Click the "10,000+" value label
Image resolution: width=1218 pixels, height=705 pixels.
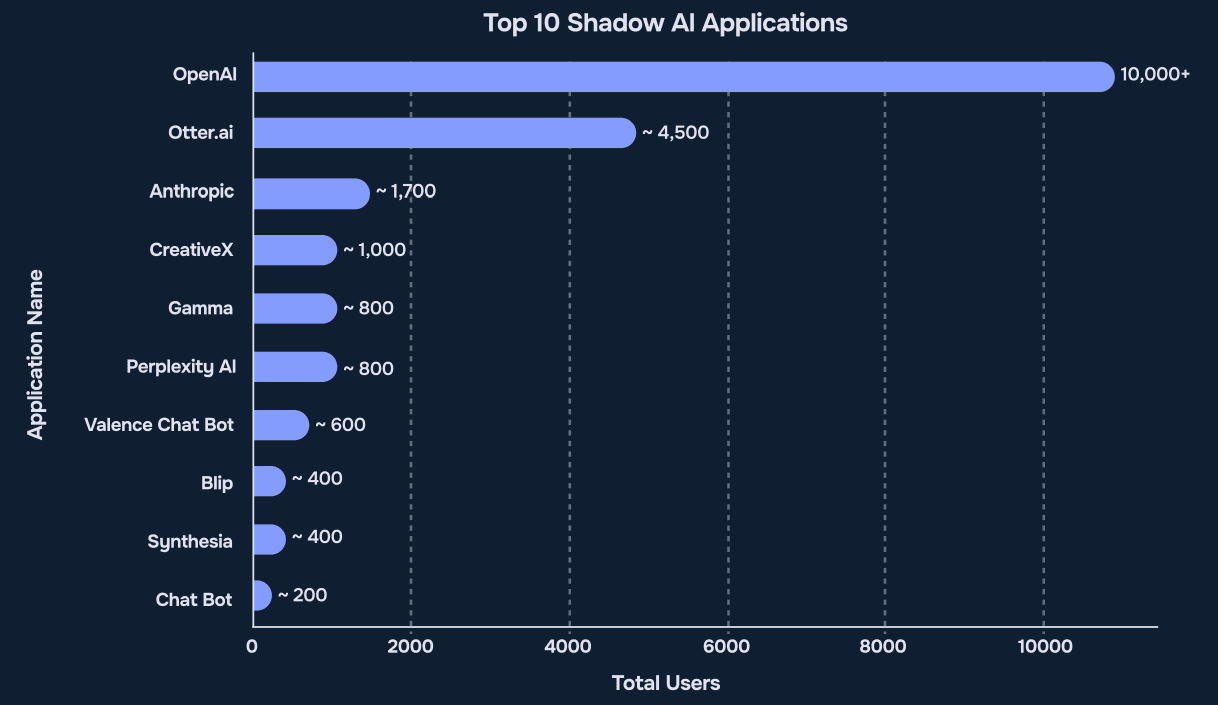(x=1155, y=74)
